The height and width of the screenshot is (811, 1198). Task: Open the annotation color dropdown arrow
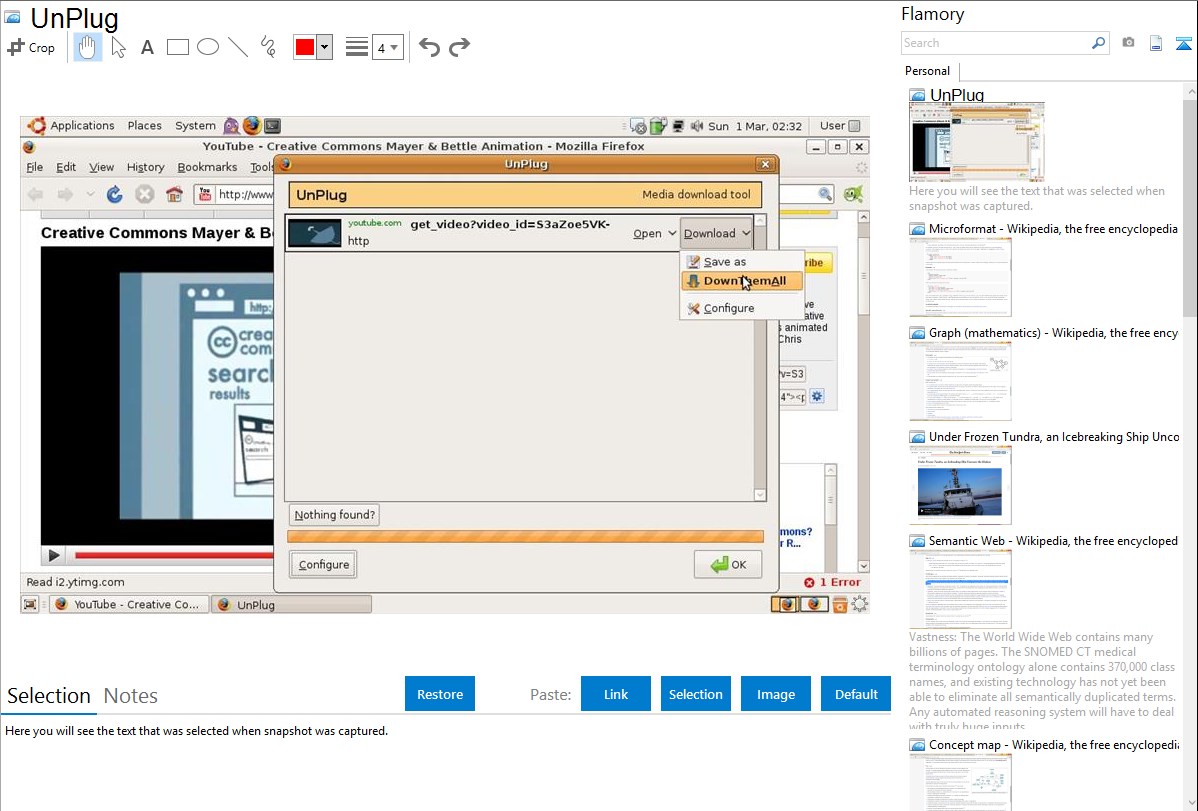click(x=325, y=47)
